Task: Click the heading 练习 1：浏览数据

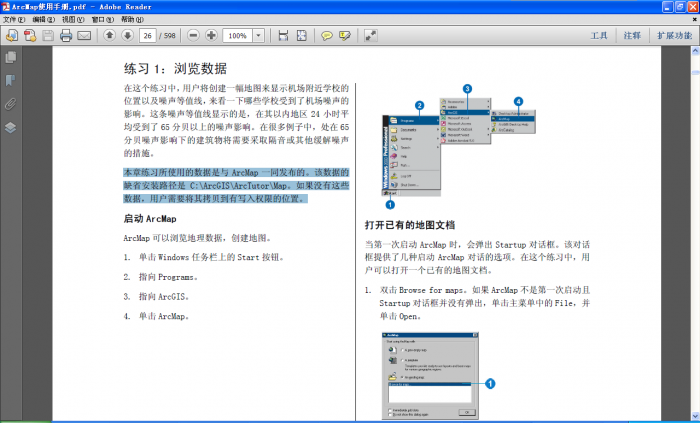Action: pyautogui.click(x=175, y=69)
